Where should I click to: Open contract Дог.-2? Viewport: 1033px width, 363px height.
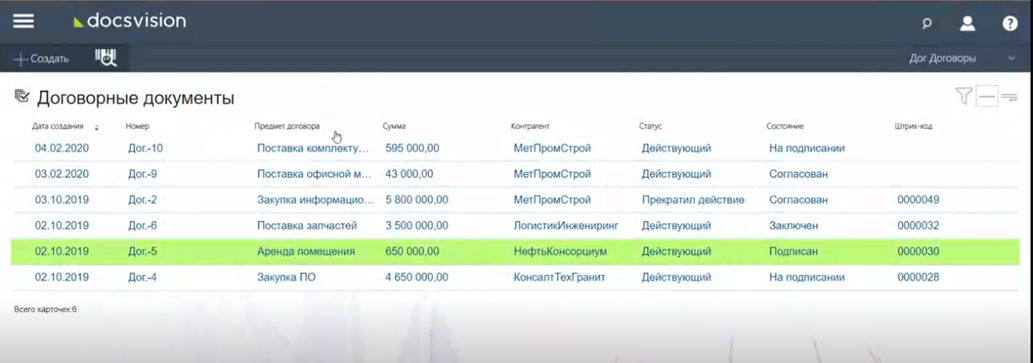pos(142,200)
